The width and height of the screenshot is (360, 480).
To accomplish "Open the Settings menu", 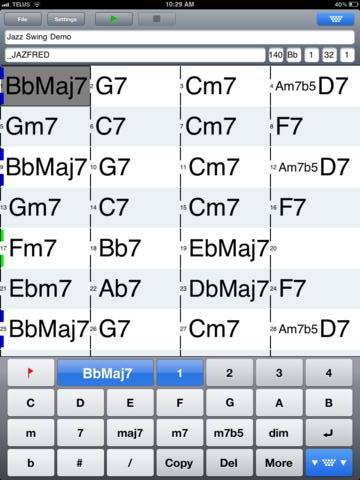I will tap(66, 19).
